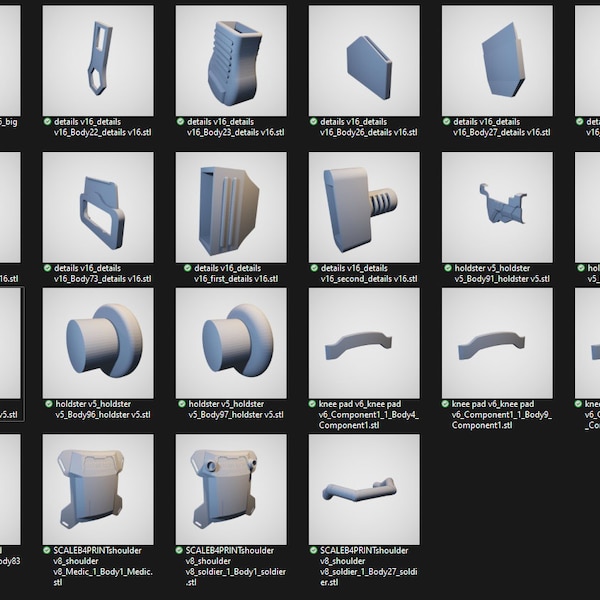Open the knee pad v6 Body4 thumbnail

[x=364, y=343]
